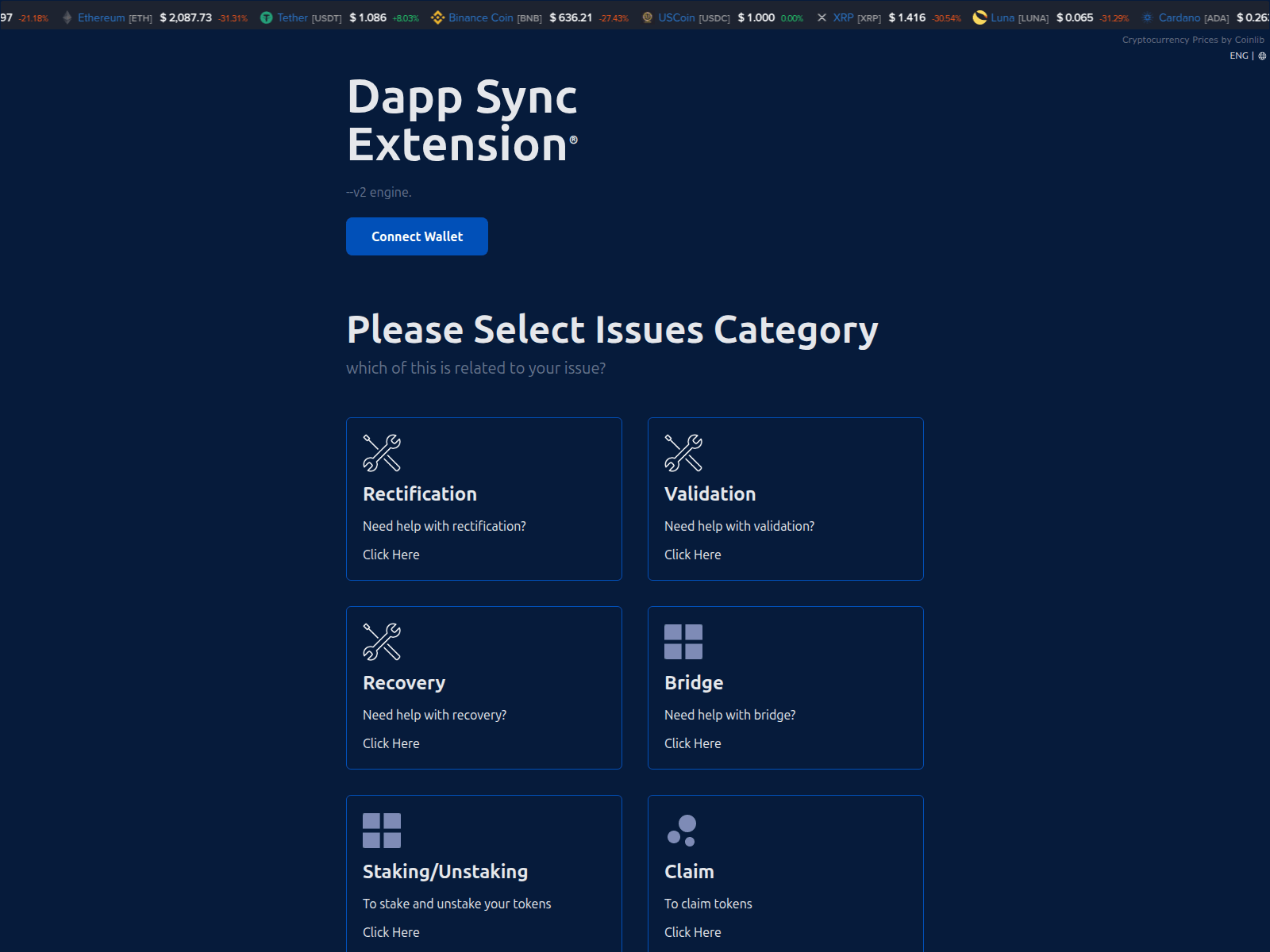Click the Validation tools icon
1270x952 pixels.
pos(683,454)
